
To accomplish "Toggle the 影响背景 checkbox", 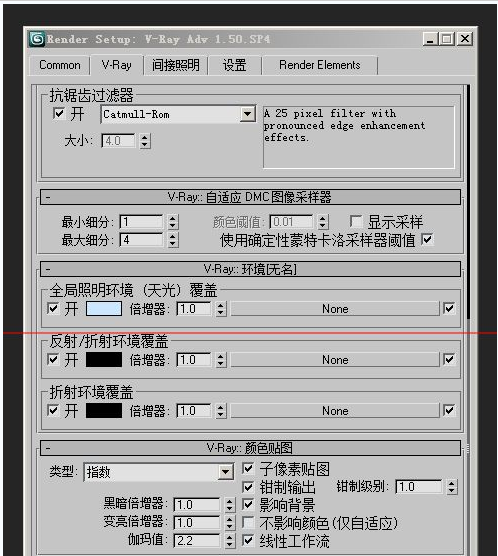I will click(248, 505).
